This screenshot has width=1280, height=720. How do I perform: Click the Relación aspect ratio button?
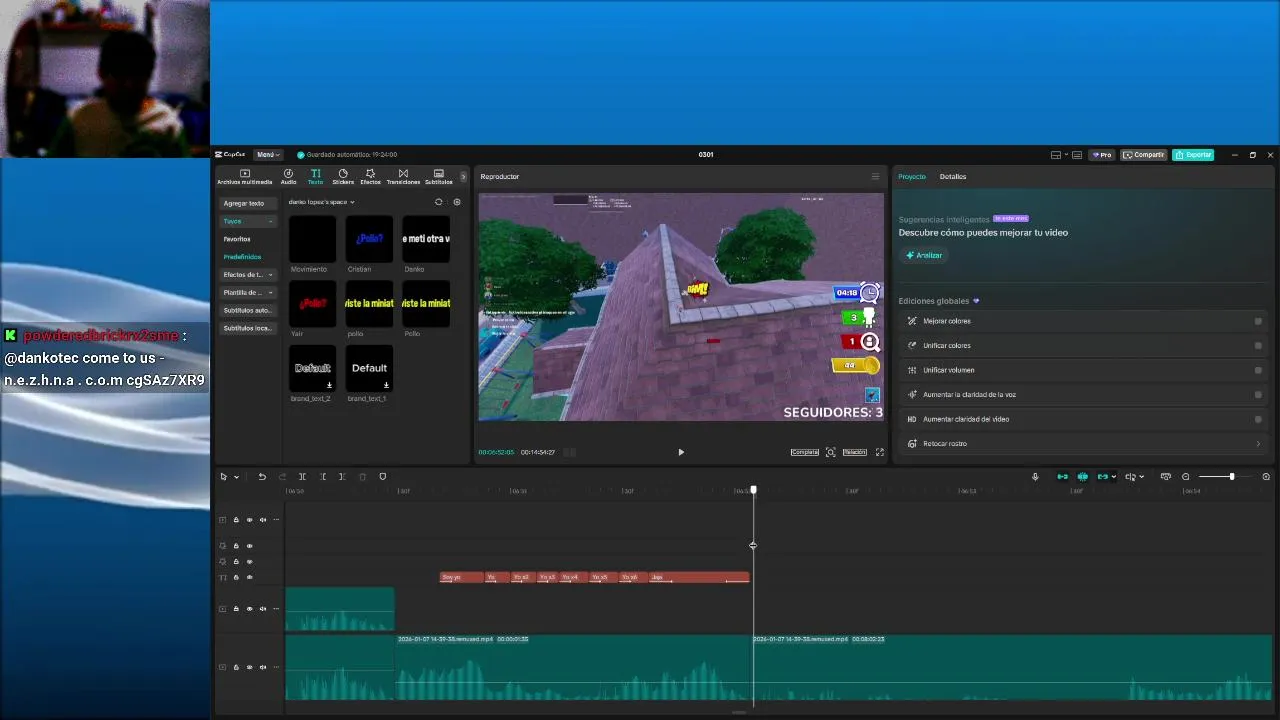point(854,452)
